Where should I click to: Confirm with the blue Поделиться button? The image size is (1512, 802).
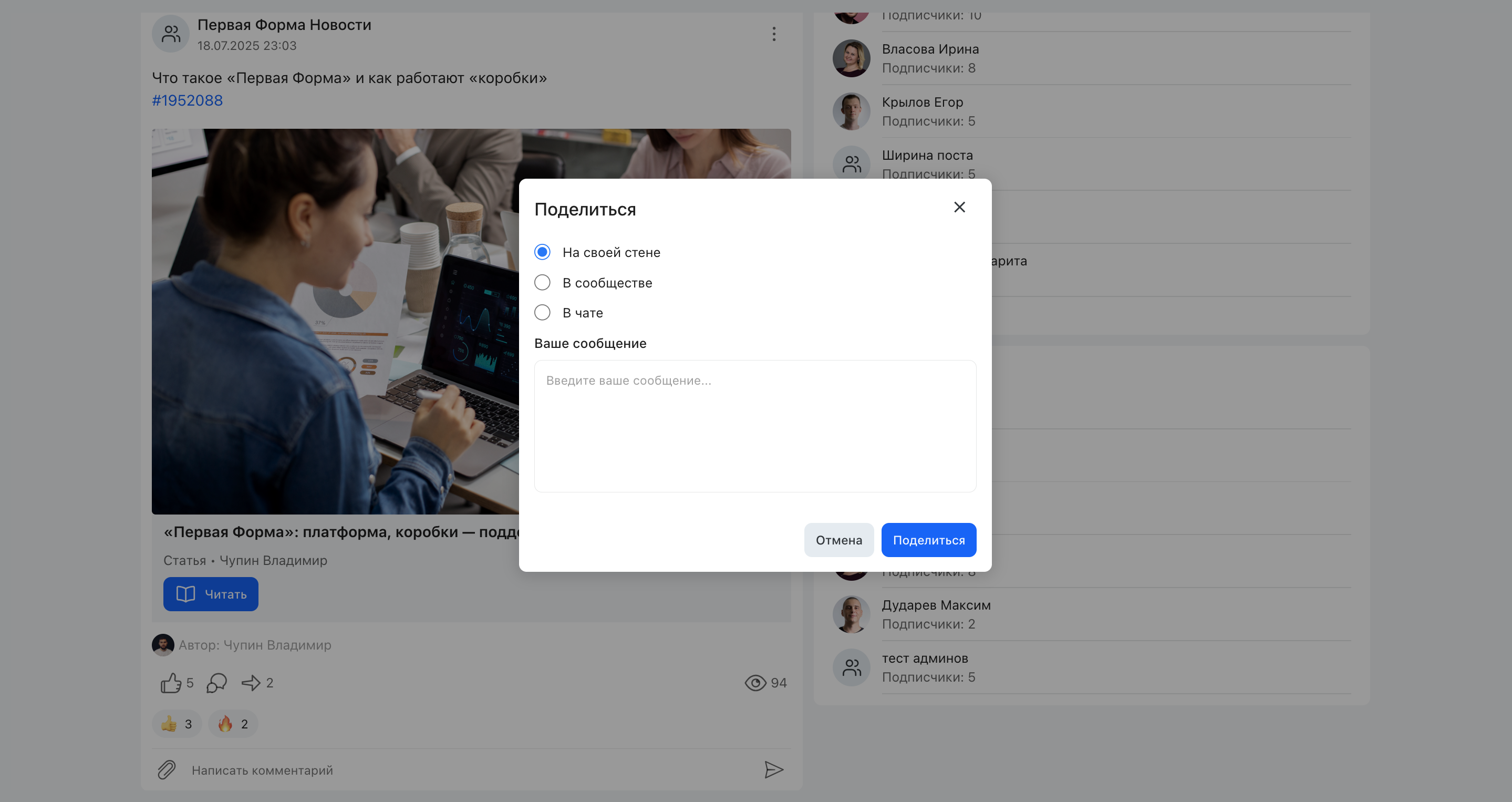tap(928, 540)
